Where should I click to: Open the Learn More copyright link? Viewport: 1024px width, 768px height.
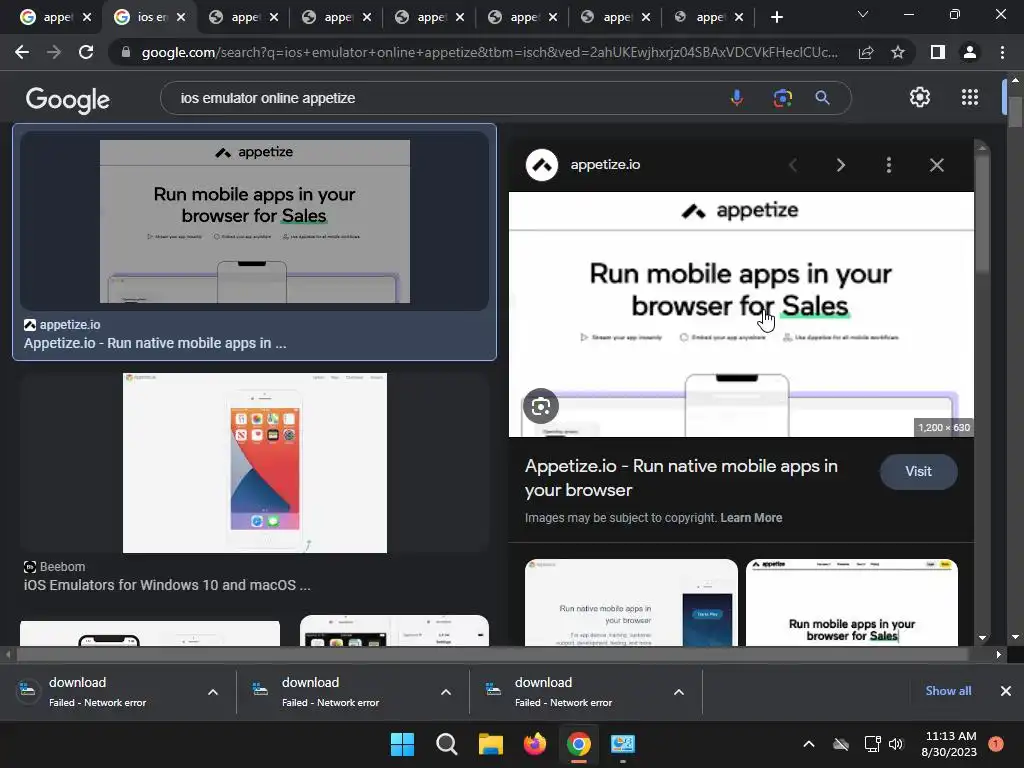751,518
